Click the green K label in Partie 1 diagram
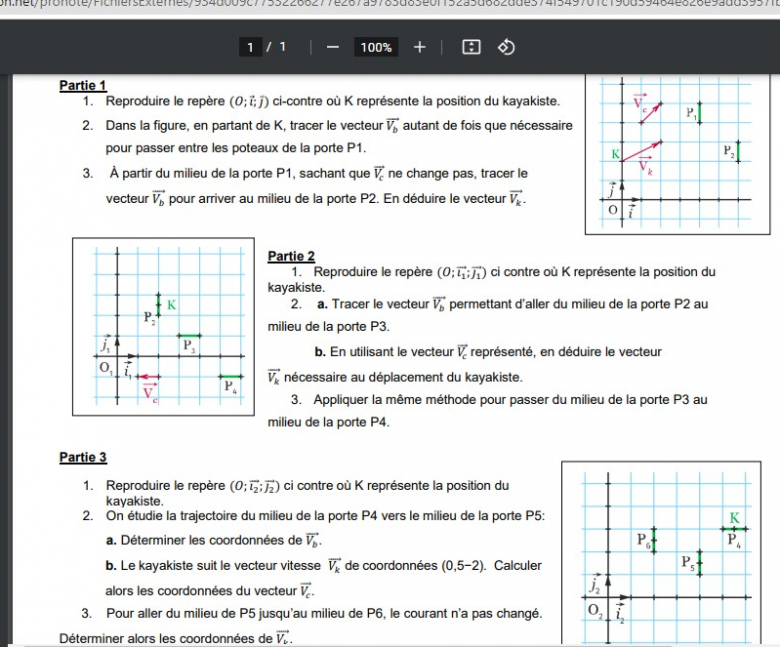Viewport: 780px width, 647px height. (615, 154)
